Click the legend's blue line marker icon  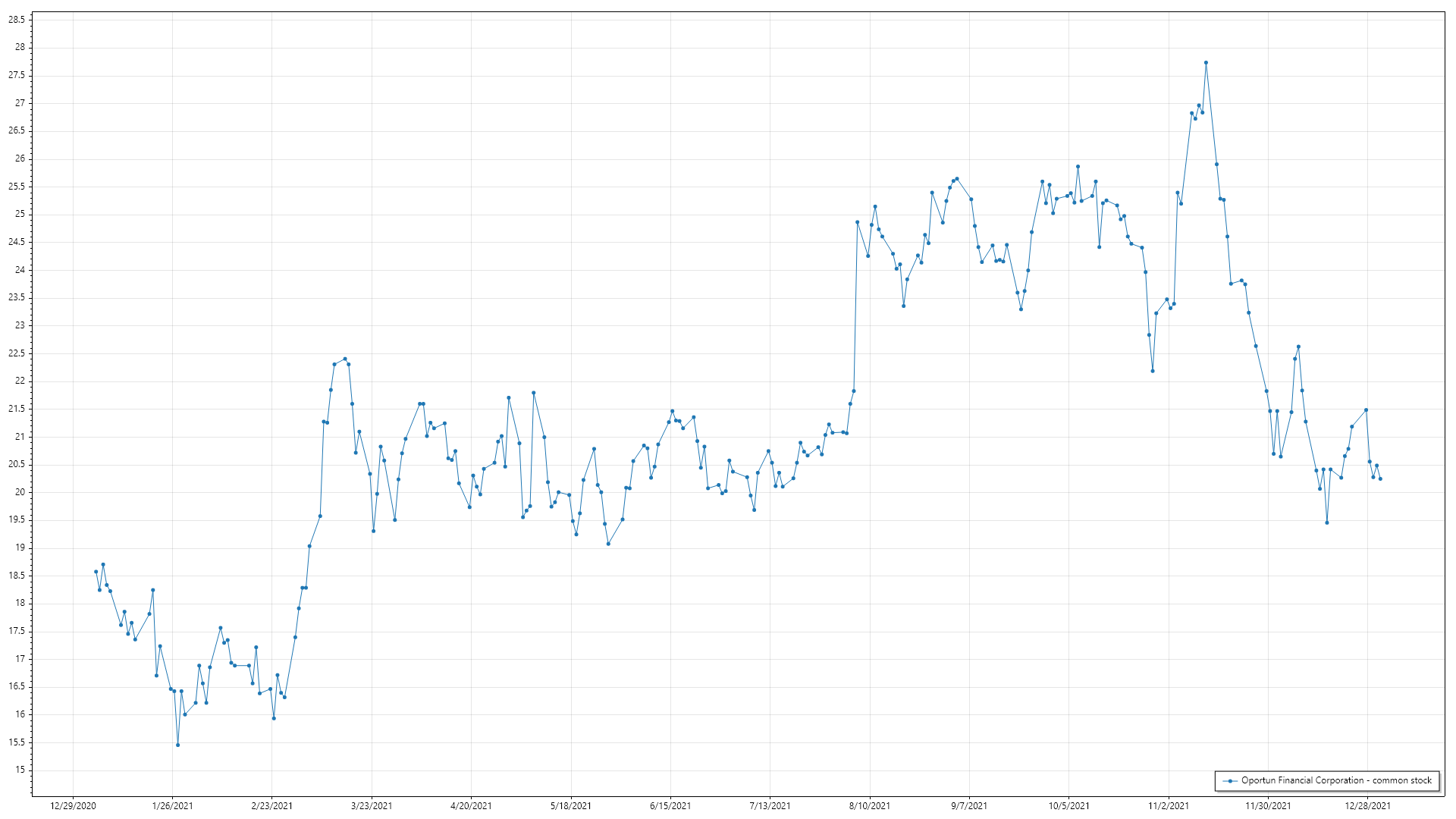pyautogui.click(x=1229, y=780)
